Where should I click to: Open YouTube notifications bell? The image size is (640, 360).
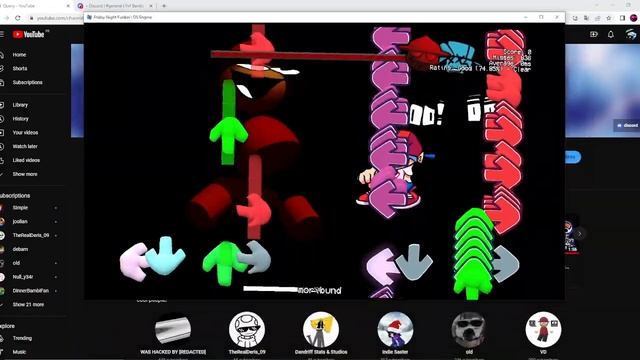611,35
